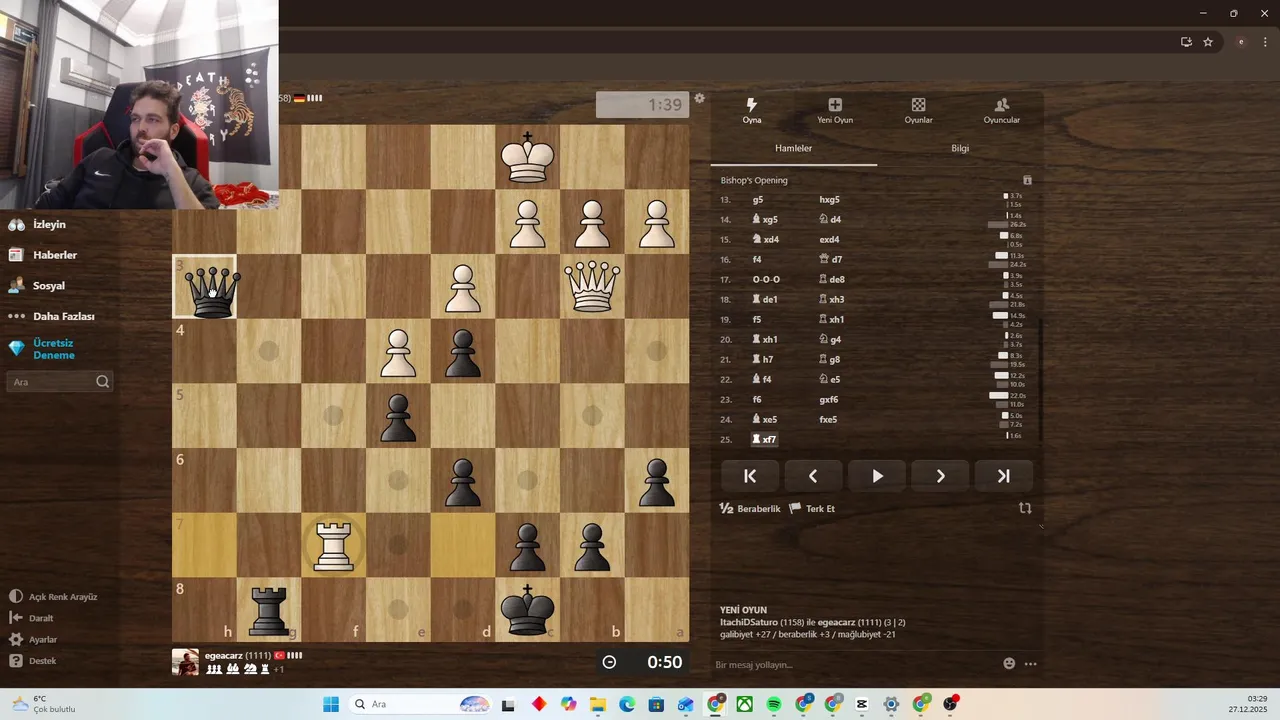1280x720 pixels.
Task: Select move 17 O-O-O in move list
Action: pos(766,279)
